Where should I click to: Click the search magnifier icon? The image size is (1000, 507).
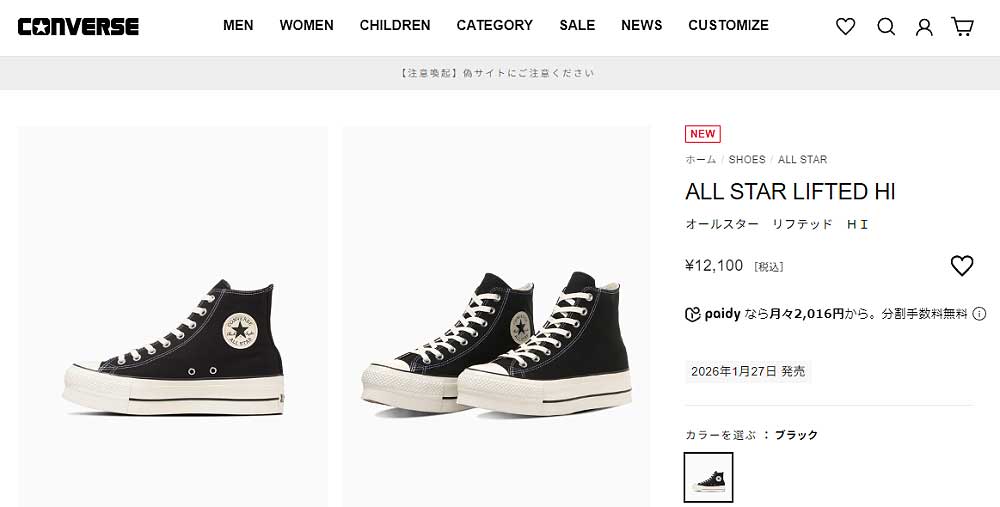point(886,27)
